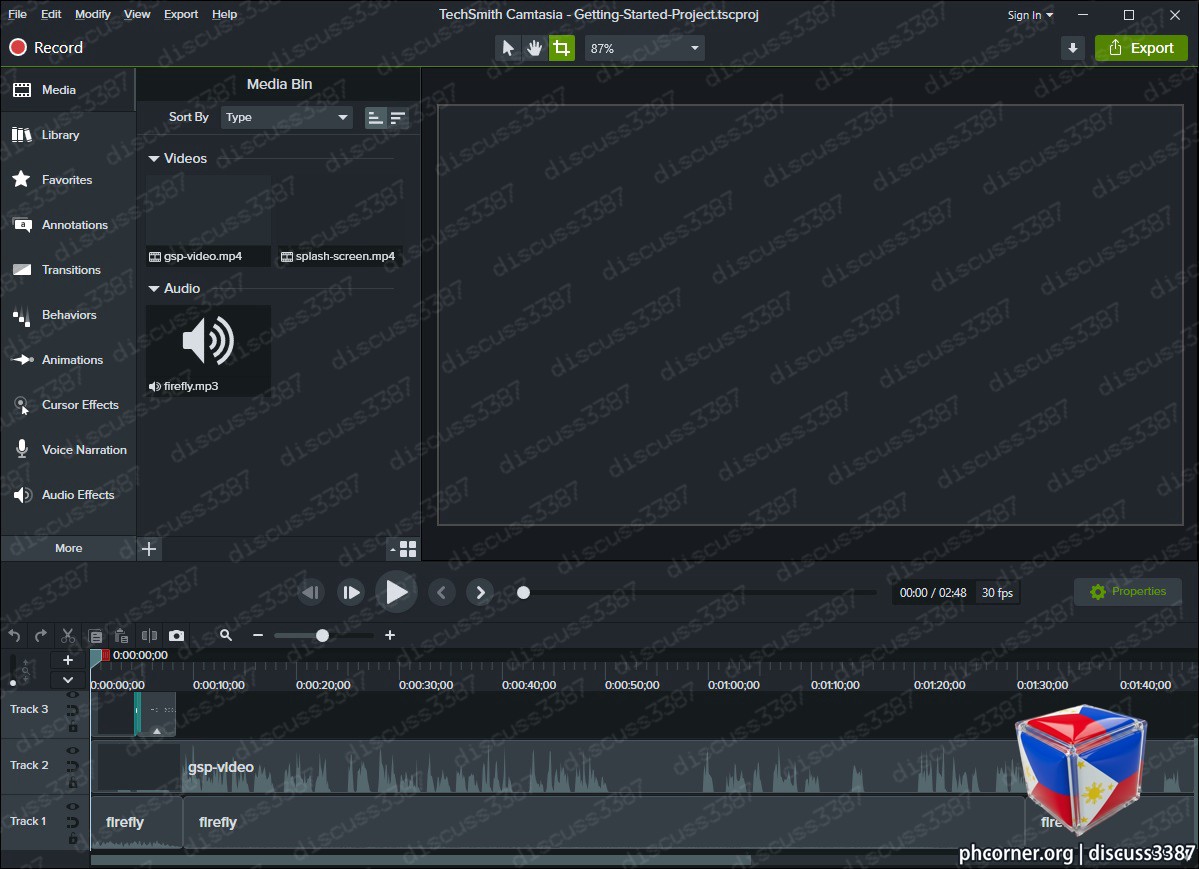Switch media bin to thumbnail grid view
The image size is (1199, 869).
click(x=408, y=548)
